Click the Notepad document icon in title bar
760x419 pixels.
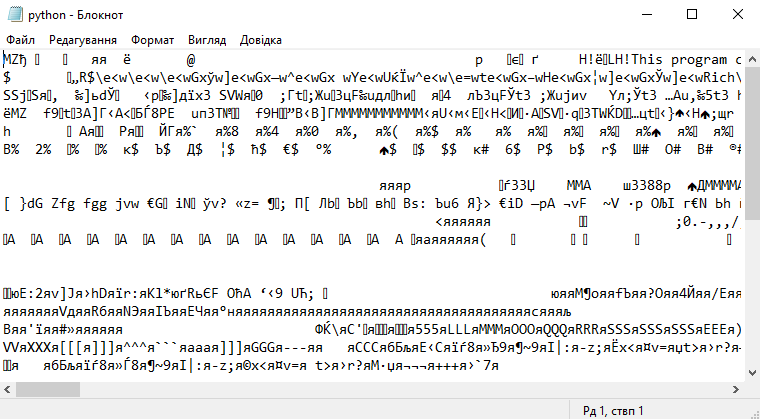15,15
